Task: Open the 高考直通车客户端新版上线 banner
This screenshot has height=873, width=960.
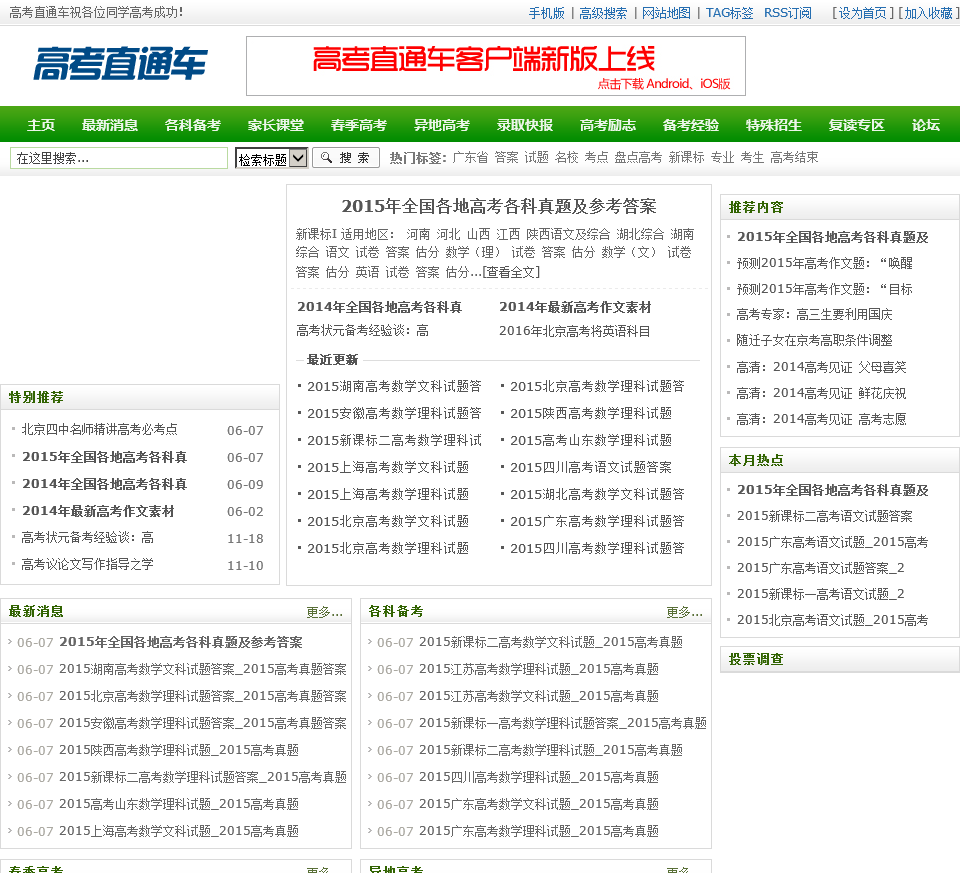Action: coord(496,66)
